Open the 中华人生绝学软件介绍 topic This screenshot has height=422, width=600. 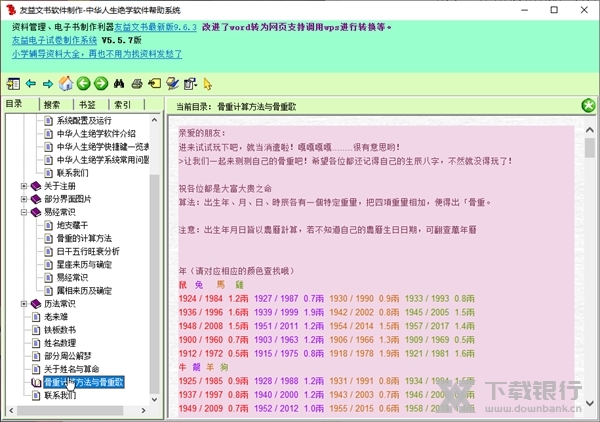(x=96, y=134)
